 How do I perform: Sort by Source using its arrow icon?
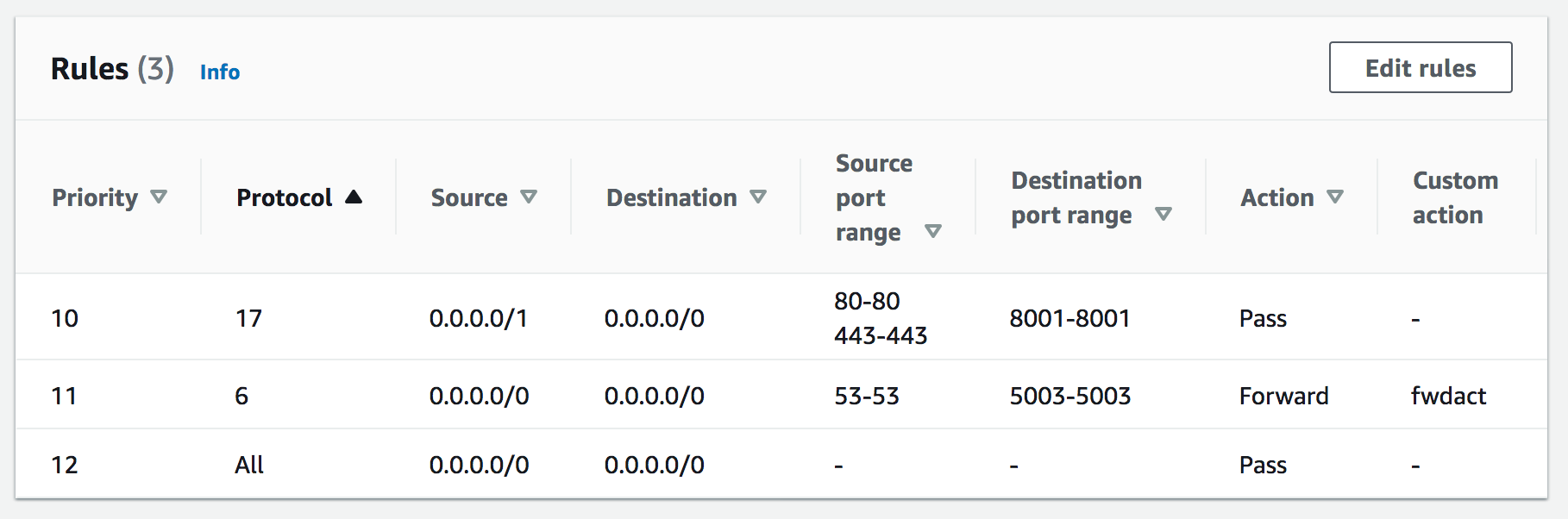click(529, 197)
